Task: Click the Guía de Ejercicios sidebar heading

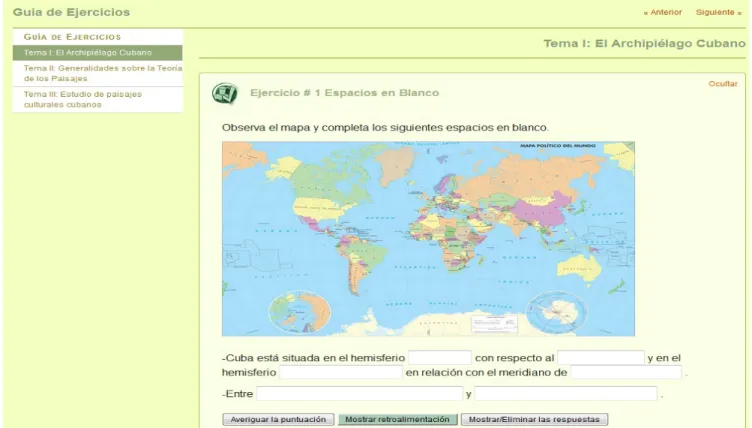Action: point(72,37)
